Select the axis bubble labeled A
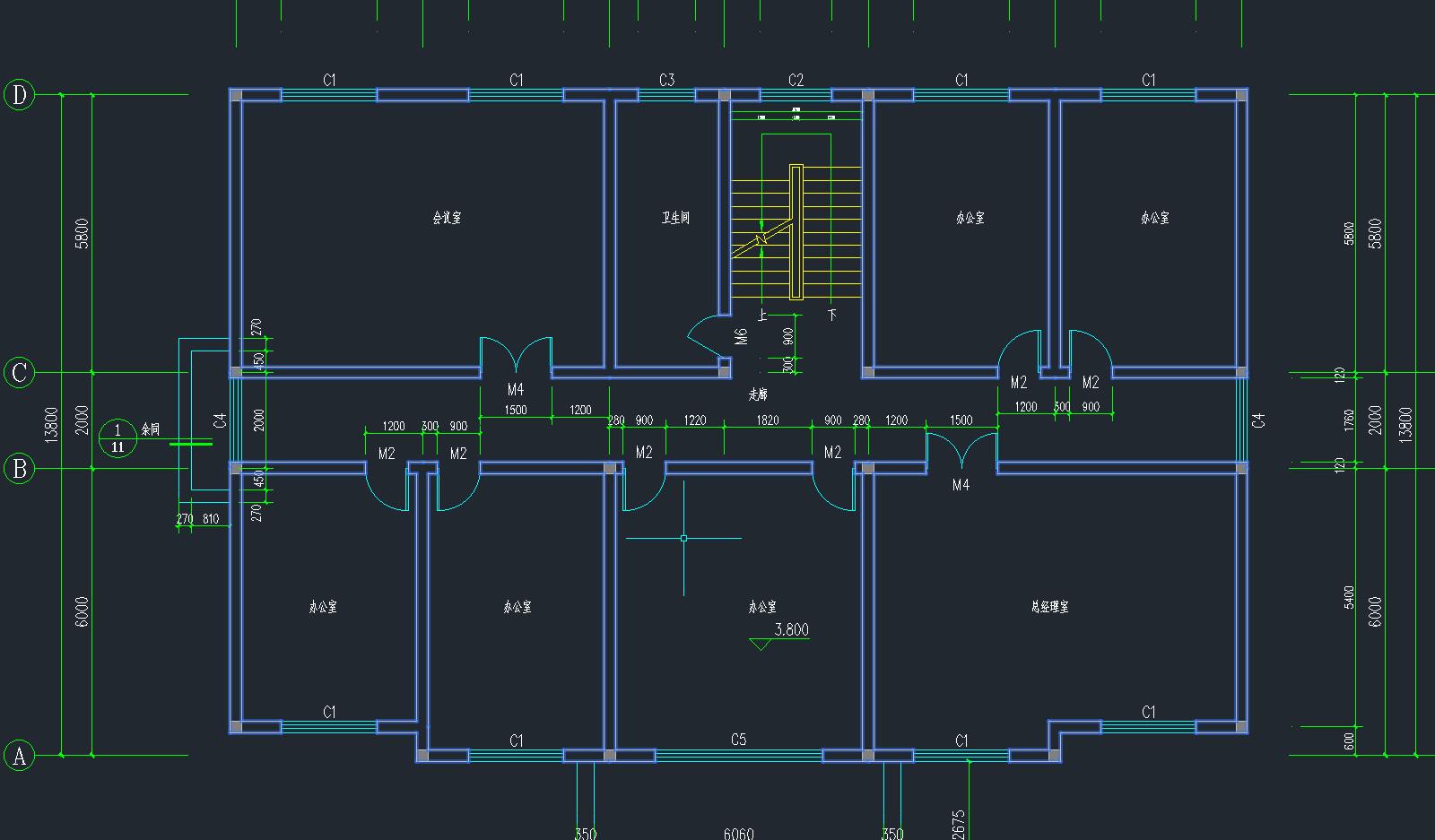Viewport: 1435px width, 840px height. (19, 756)
